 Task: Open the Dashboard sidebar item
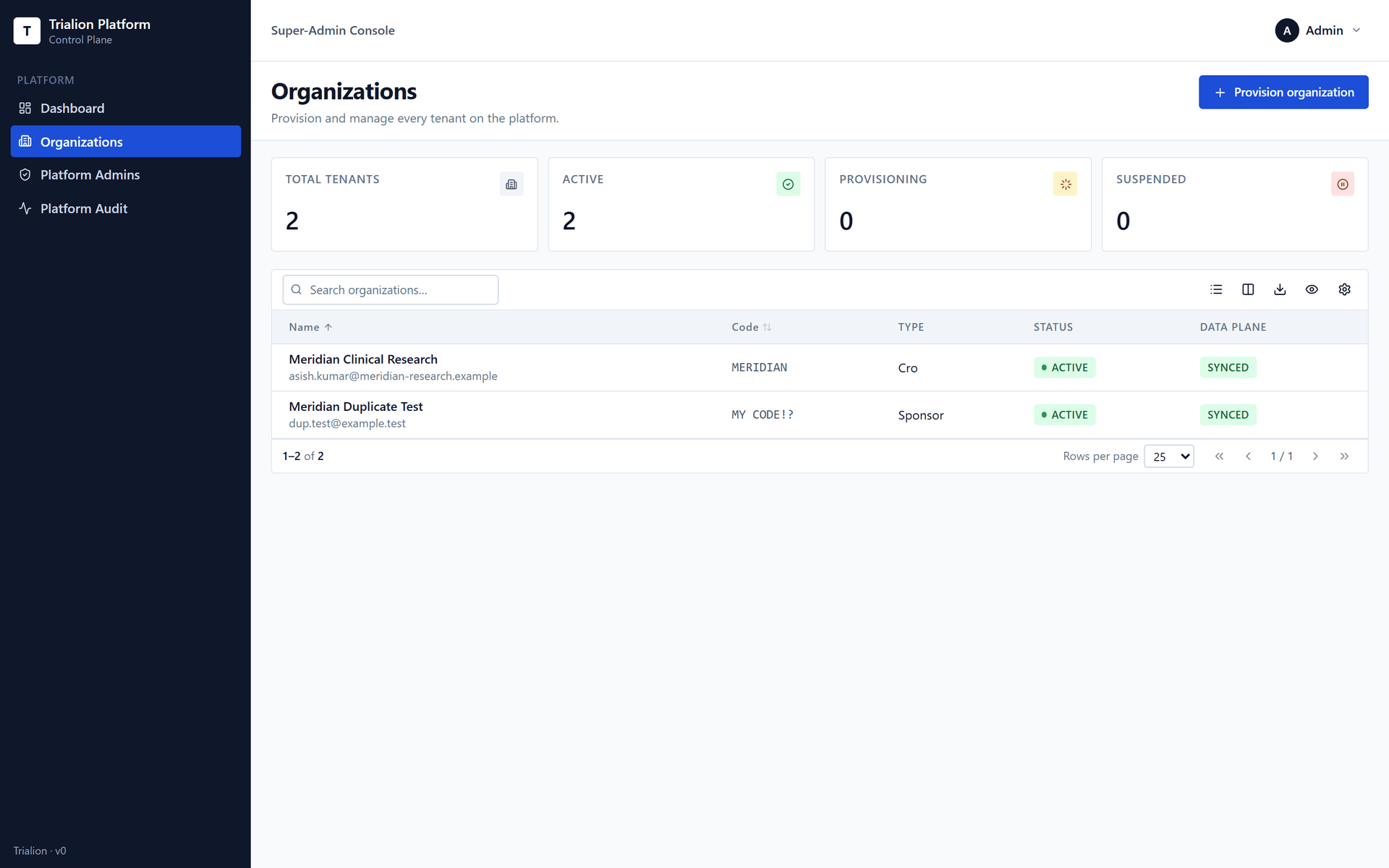coord(126,109)
